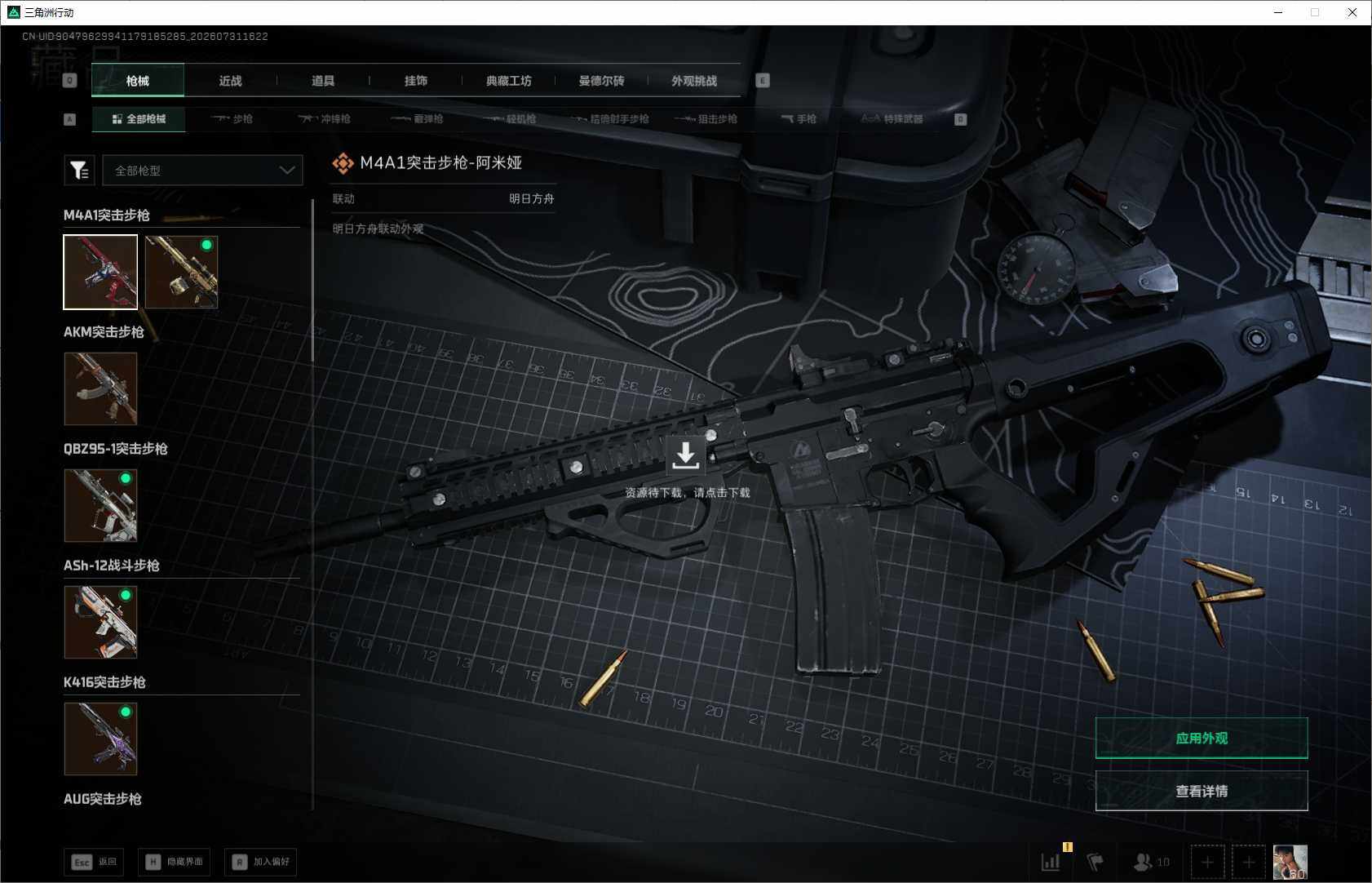Open the weapon filter icon button
The width and height of the screenshot is (1372, 883).
point(79,170)
